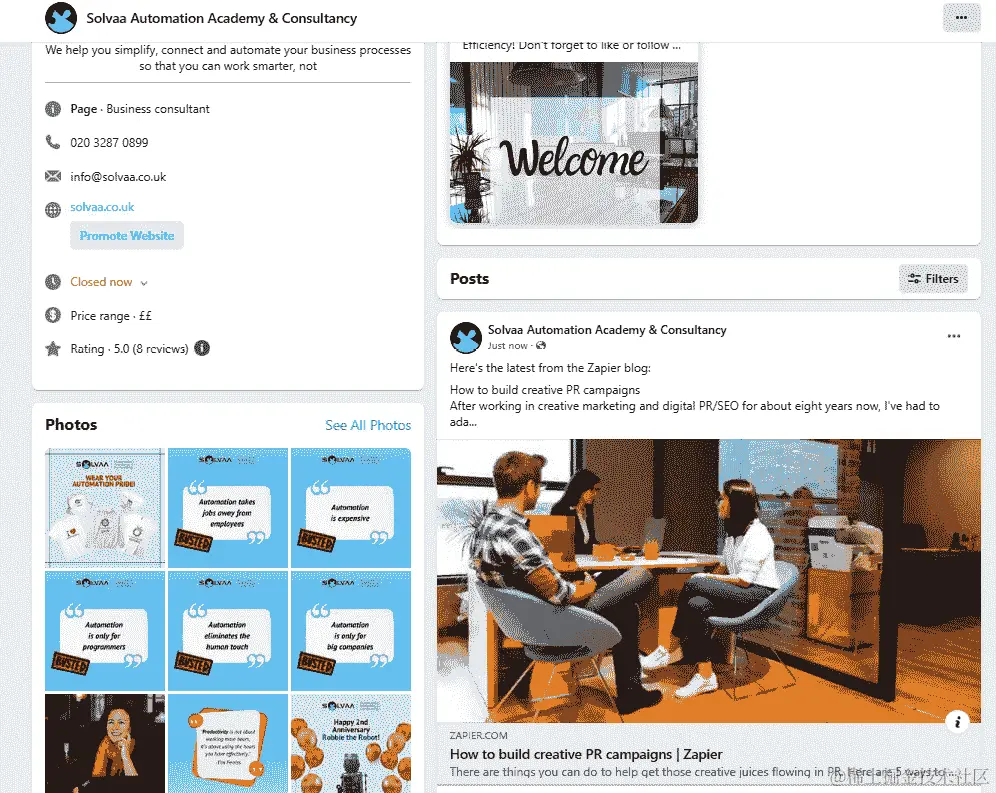Open the page options three-dot menu at top

[x=961, y=18]
